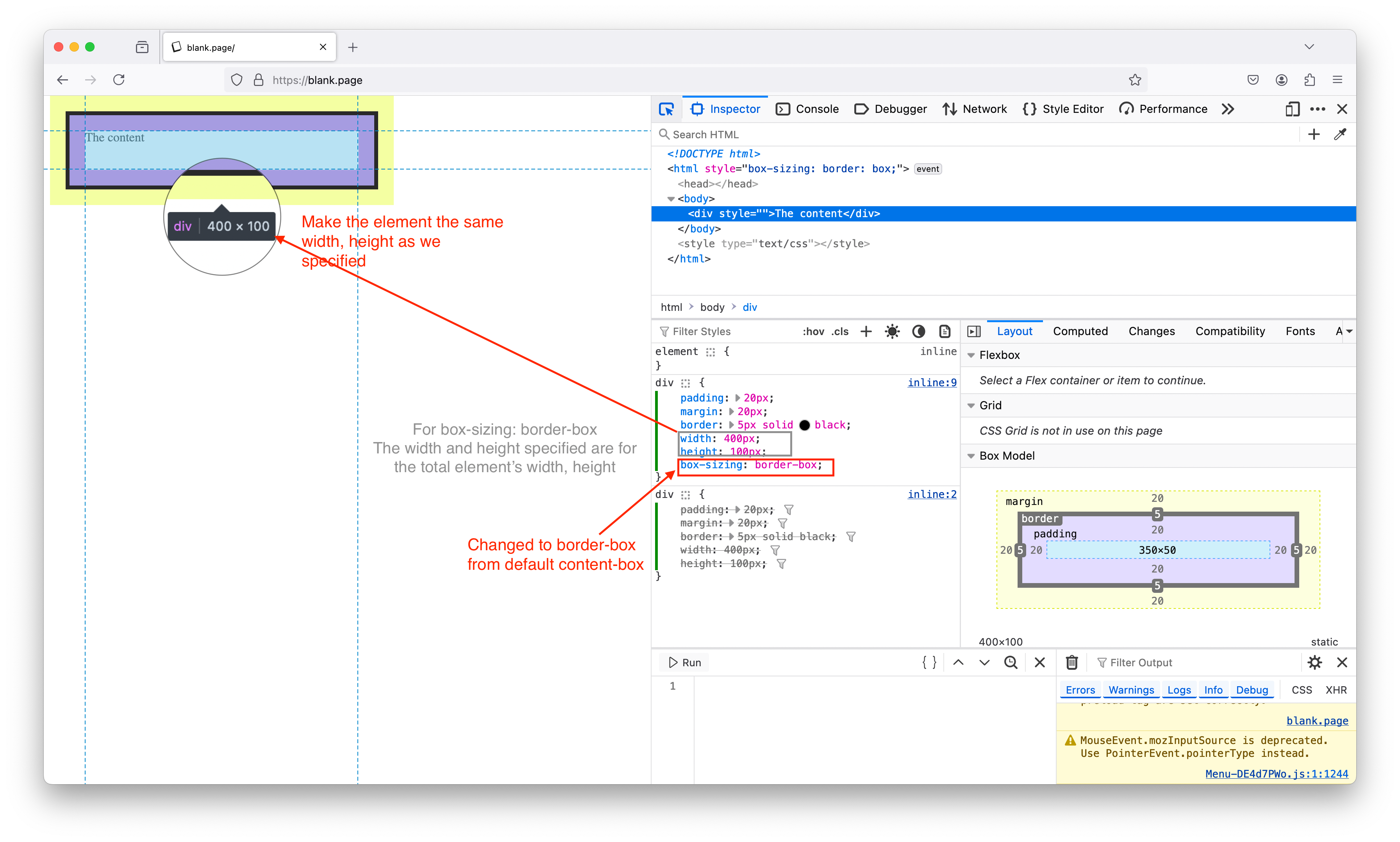Toggle the XHR console filter
The height and width of the screenshot is (842, 1400).
pos(1336,690)
